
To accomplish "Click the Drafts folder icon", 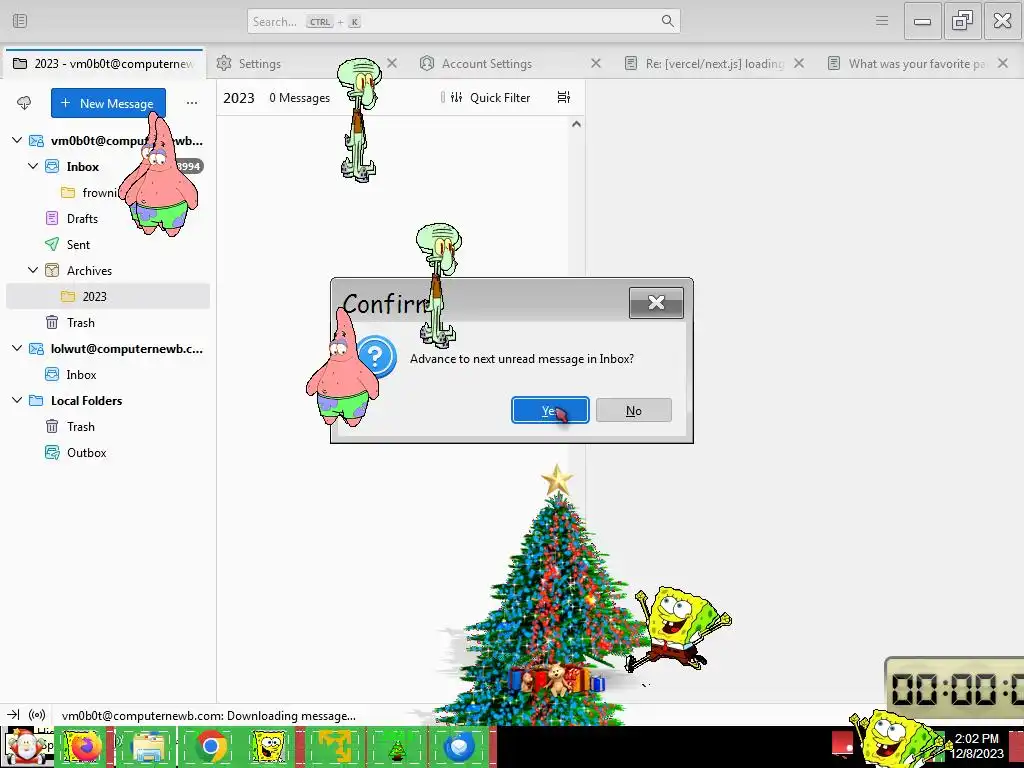I will coord(52,218).
